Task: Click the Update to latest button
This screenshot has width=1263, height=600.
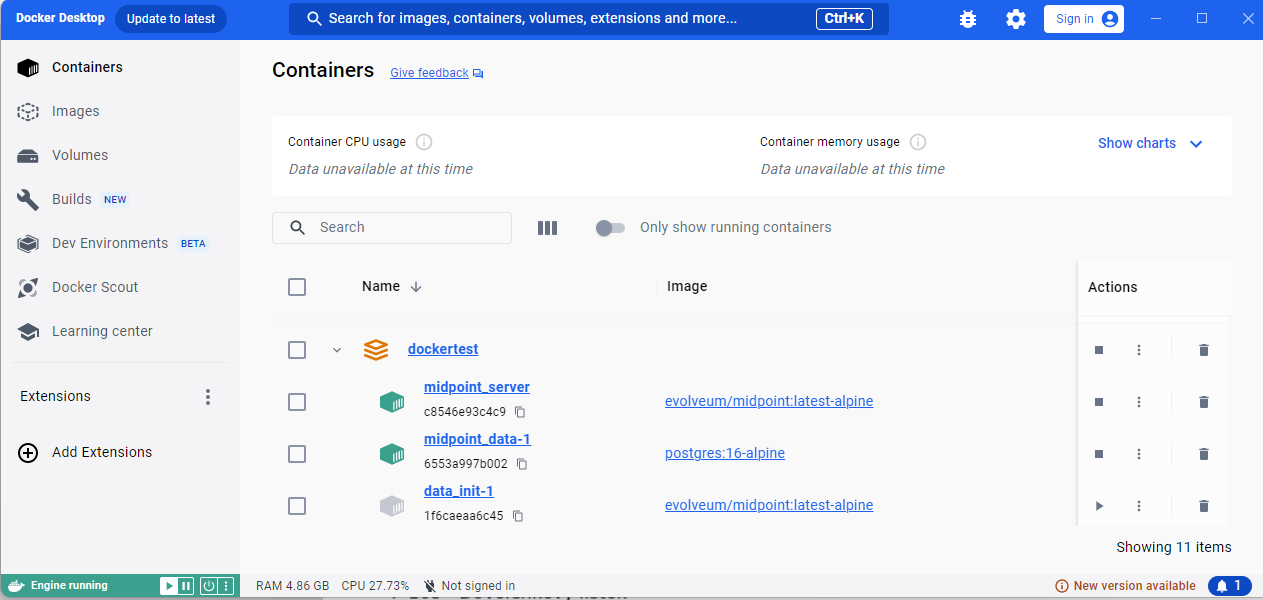Action: pyautogui.click(x=170, y=18)
